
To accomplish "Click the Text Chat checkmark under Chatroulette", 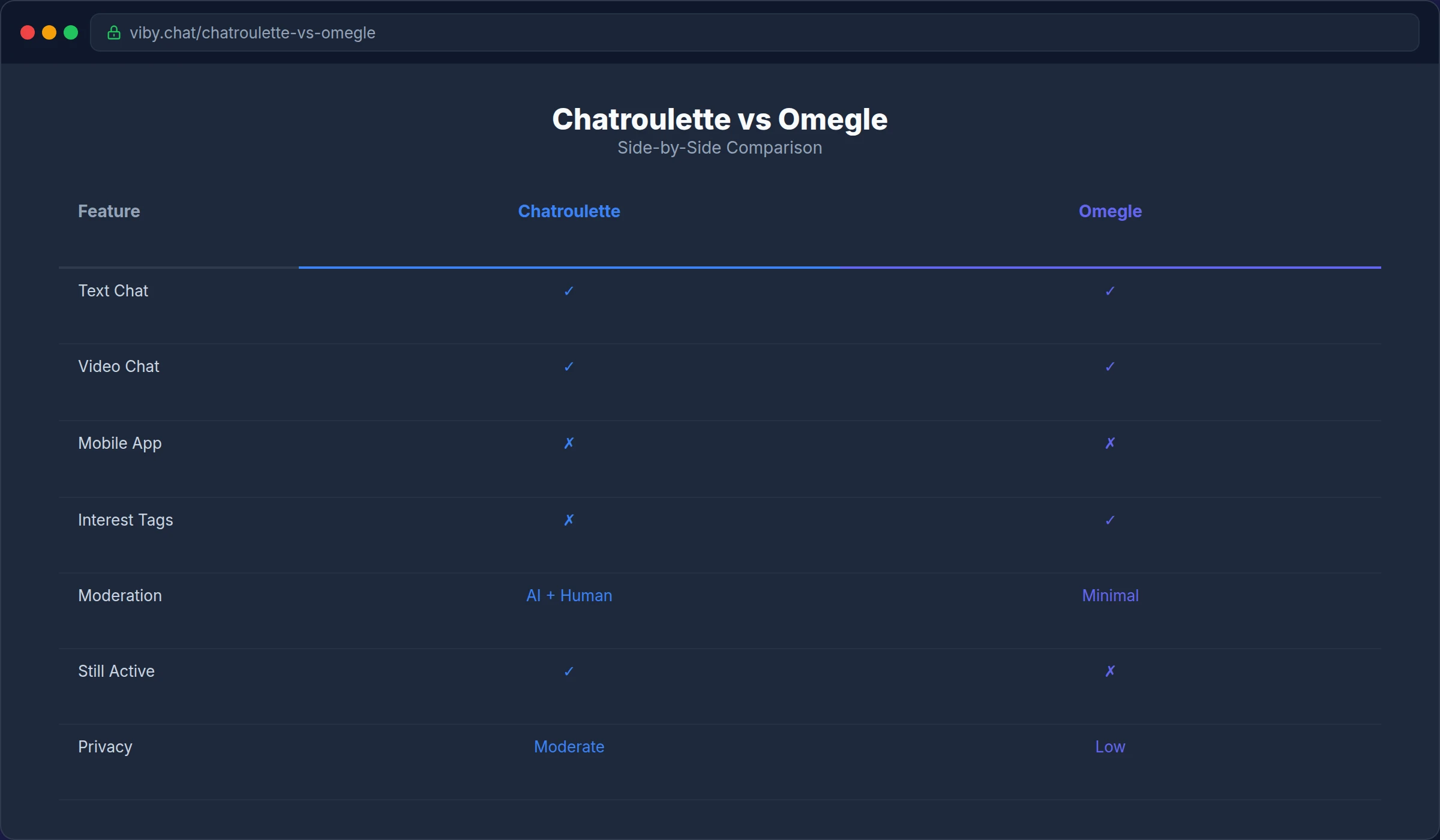I will pos(569,291).
